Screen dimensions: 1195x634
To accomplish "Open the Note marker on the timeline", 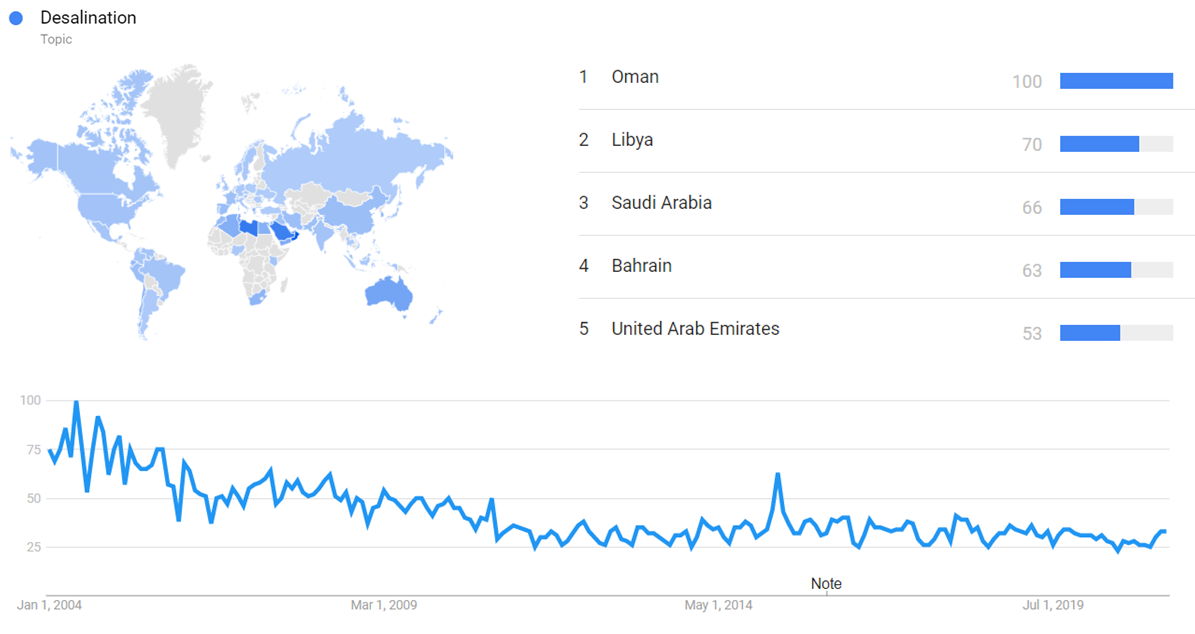I will [826, 584].
